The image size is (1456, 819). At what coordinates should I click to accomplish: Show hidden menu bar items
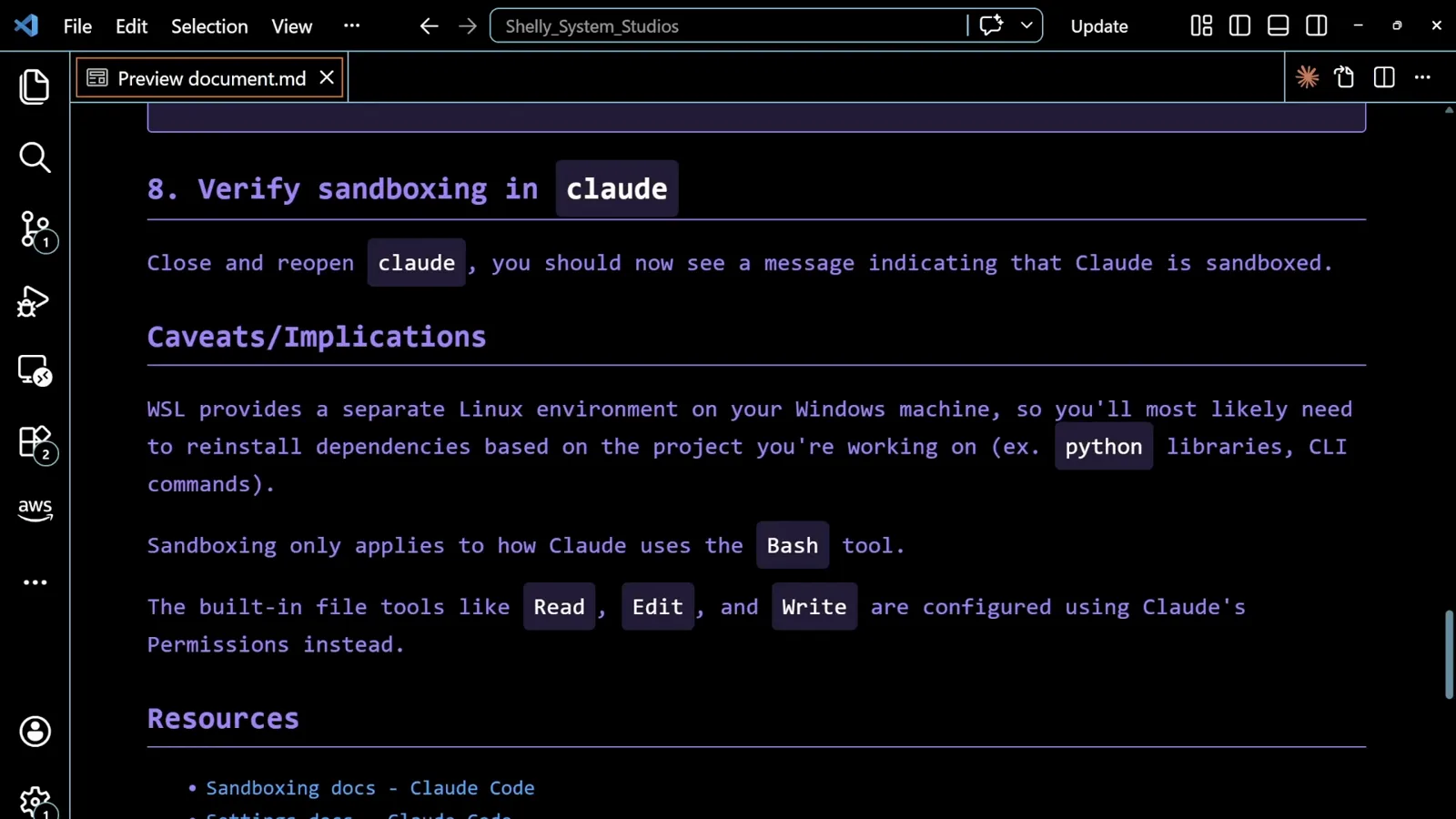coord(351,25)
